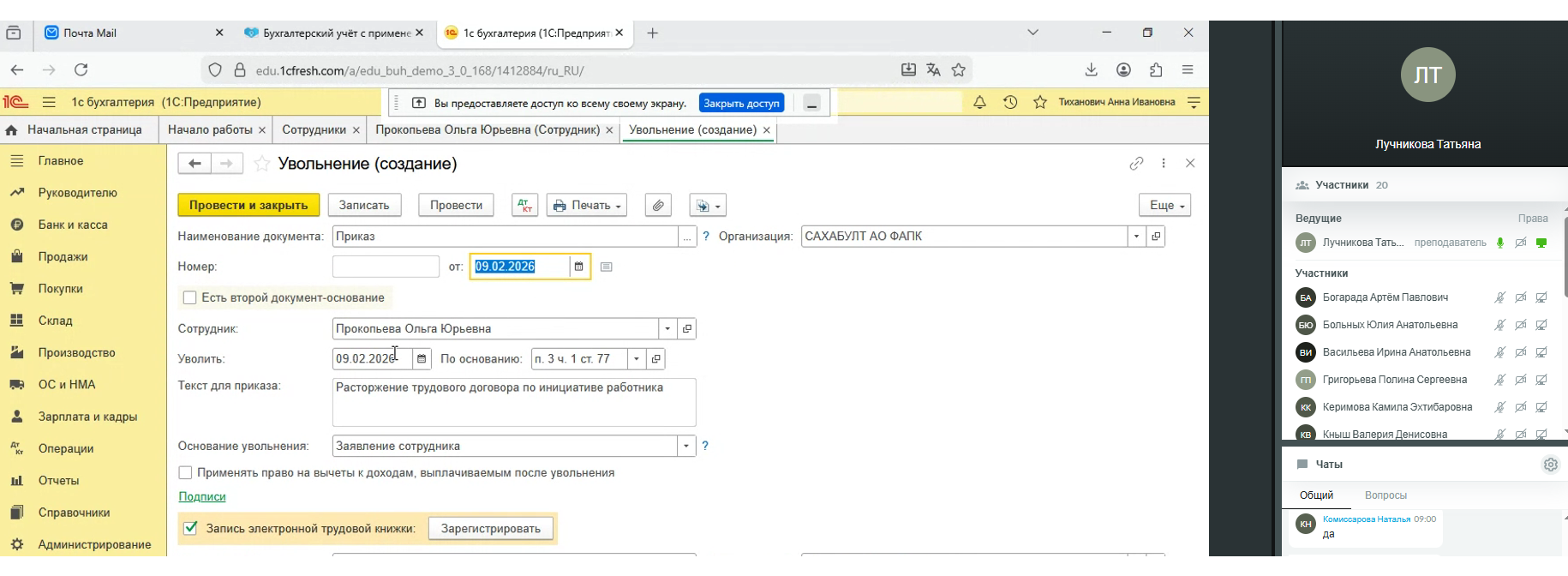Click the Номер input field
Viewport: 1568px width, 576px height.
point(386,267)
